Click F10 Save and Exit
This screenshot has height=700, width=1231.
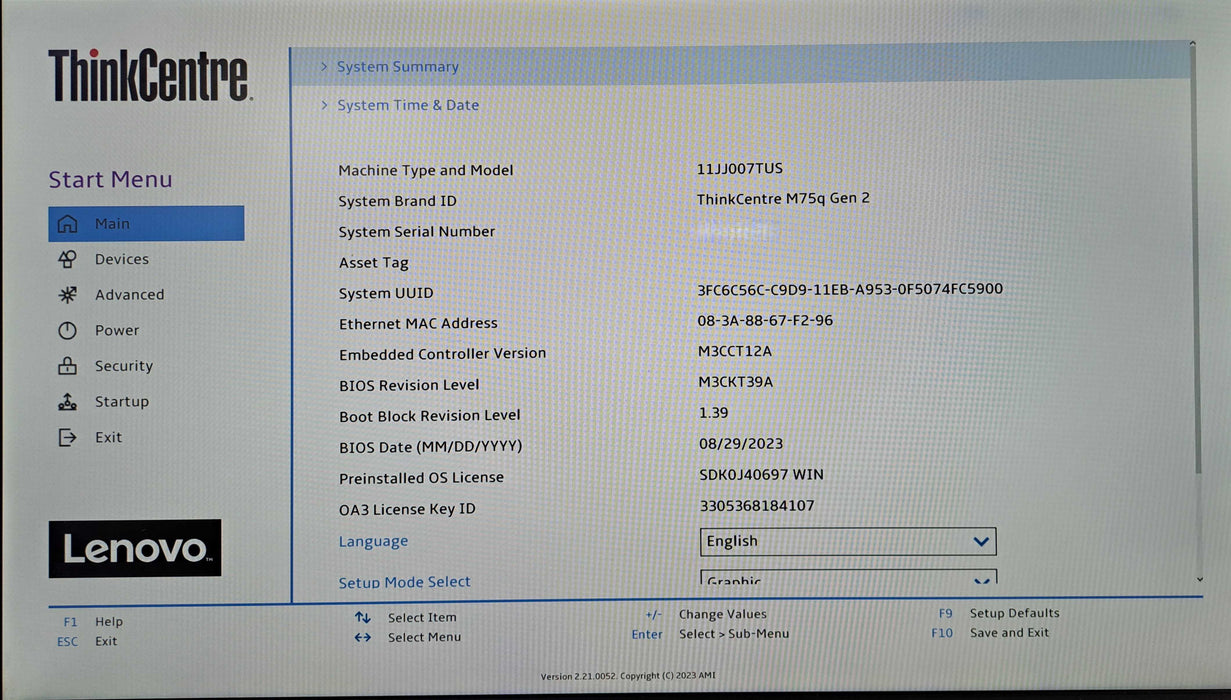[x=990, y=633]
